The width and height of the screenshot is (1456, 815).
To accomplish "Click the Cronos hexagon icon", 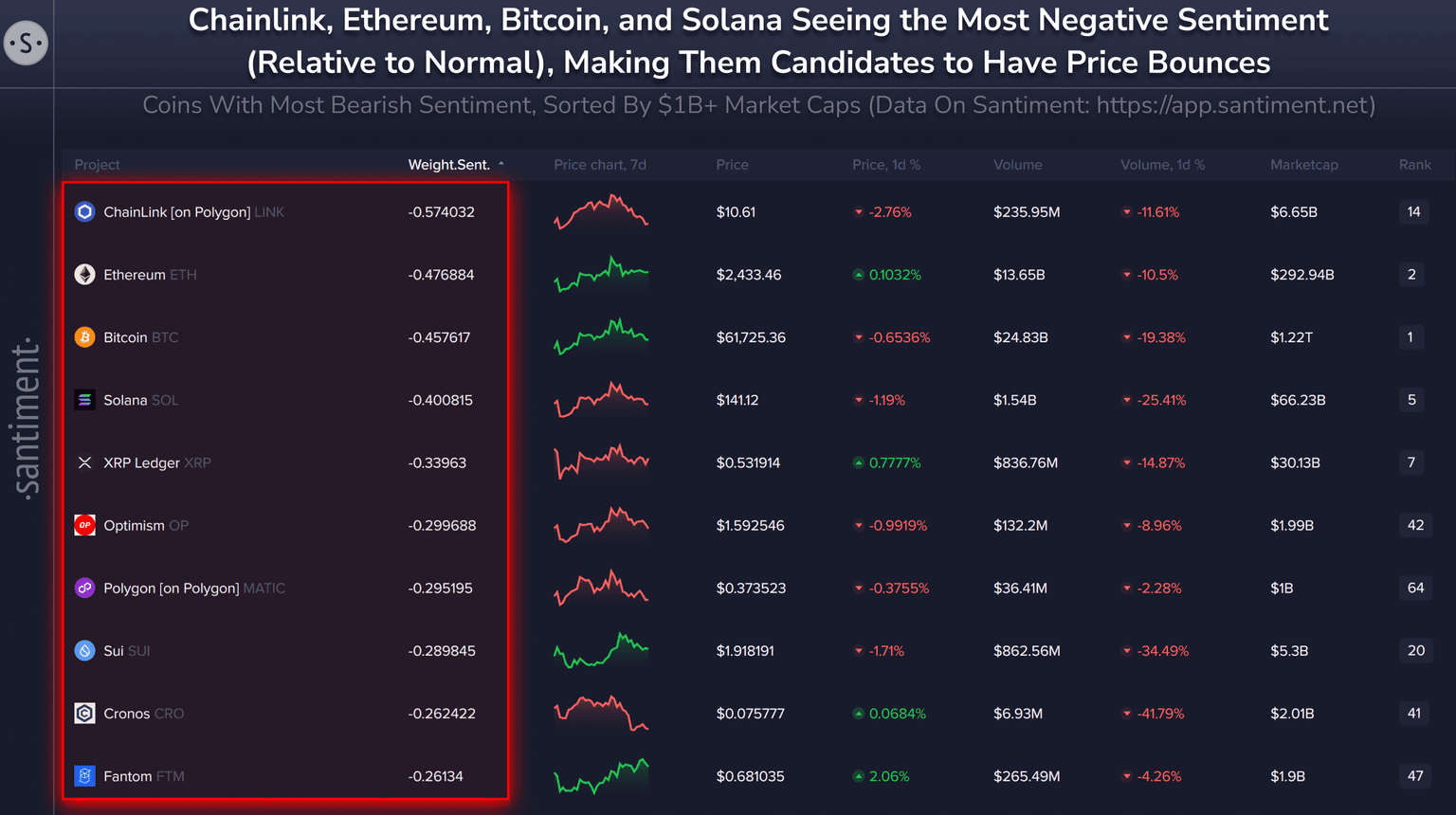I will point(84,714).
